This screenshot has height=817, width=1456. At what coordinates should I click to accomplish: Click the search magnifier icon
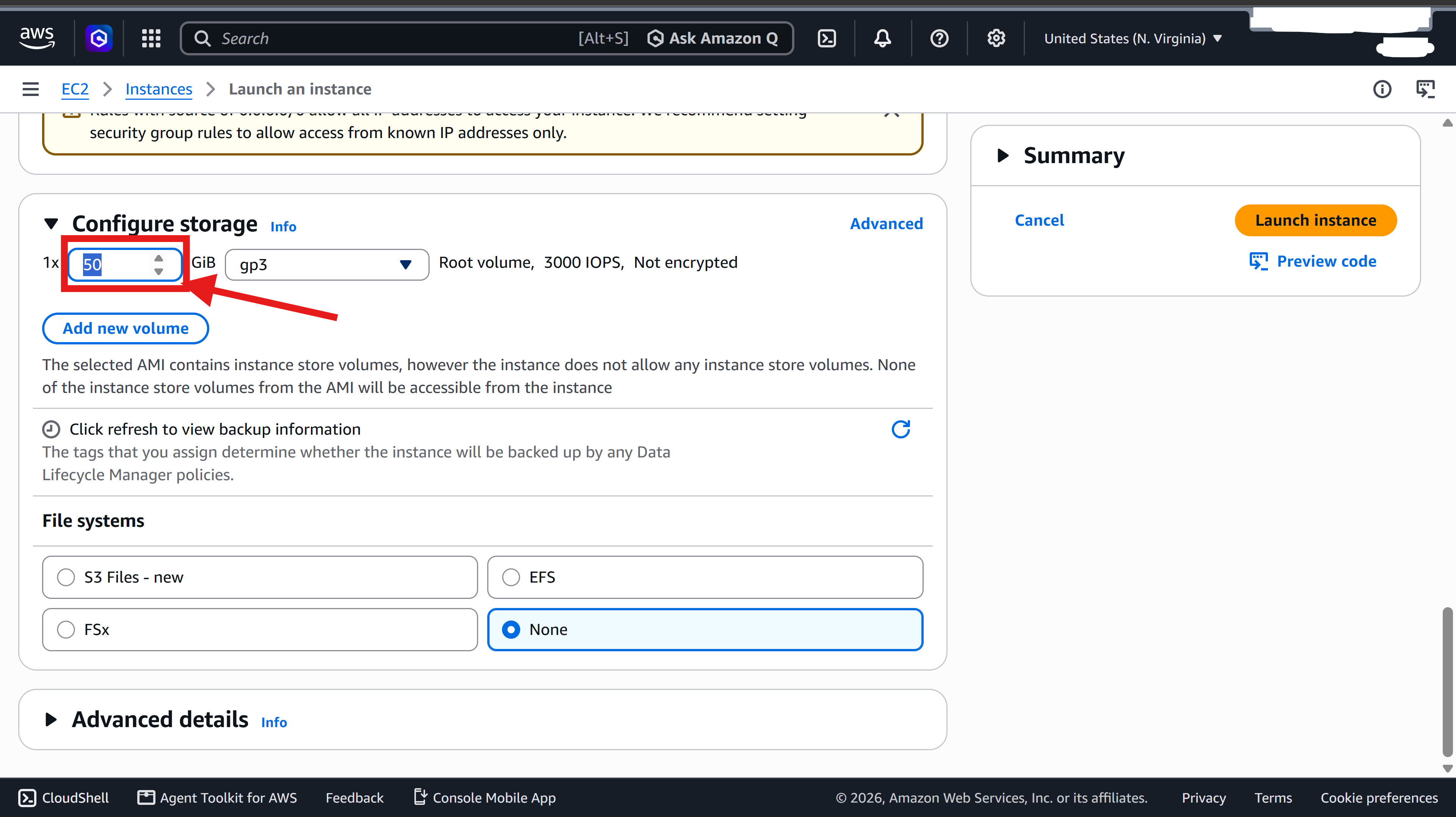(202, 38)
